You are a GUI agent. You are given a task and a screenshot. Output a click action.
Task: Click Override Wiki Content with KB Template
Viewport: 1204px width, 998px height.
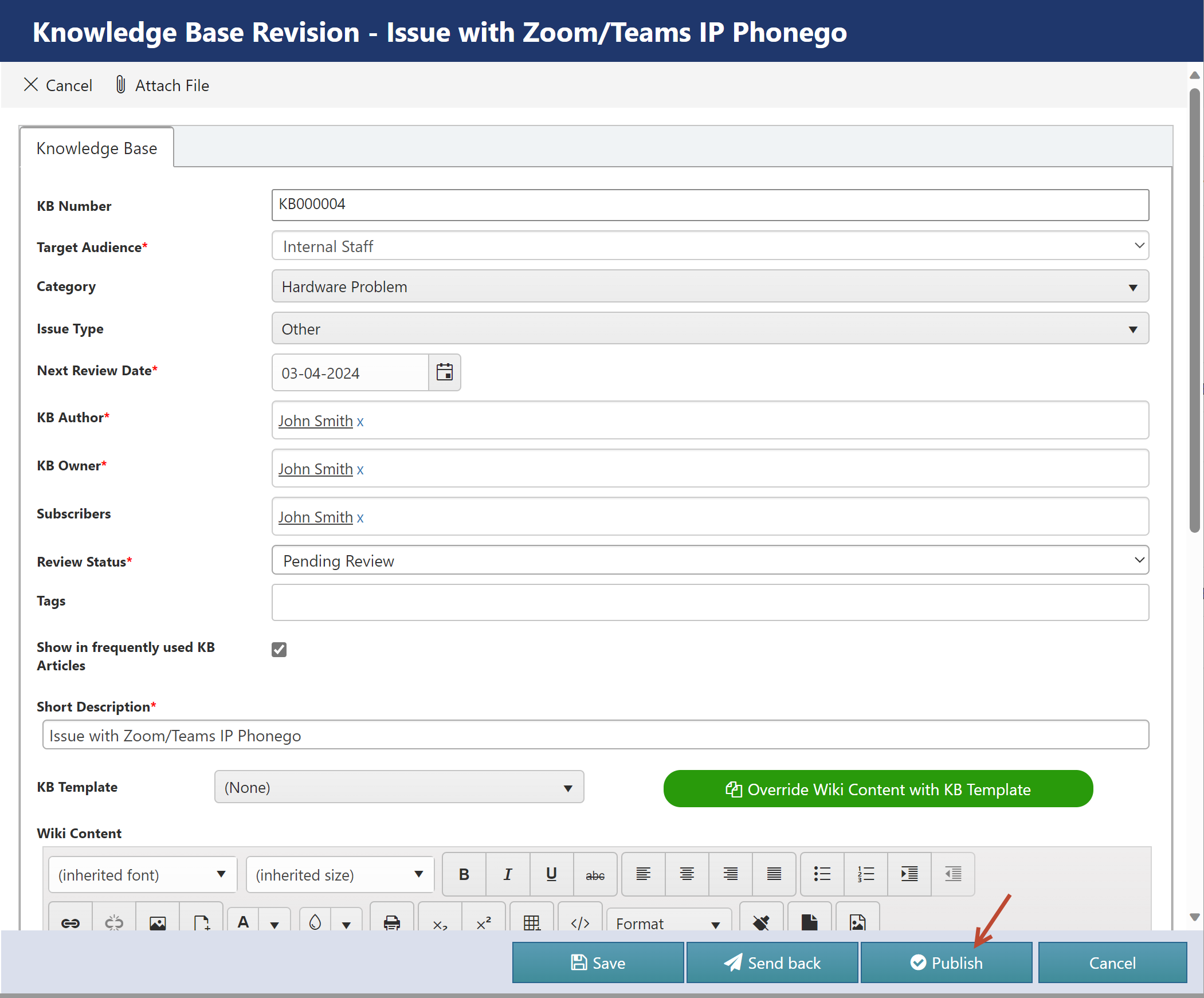coord(878,789)
